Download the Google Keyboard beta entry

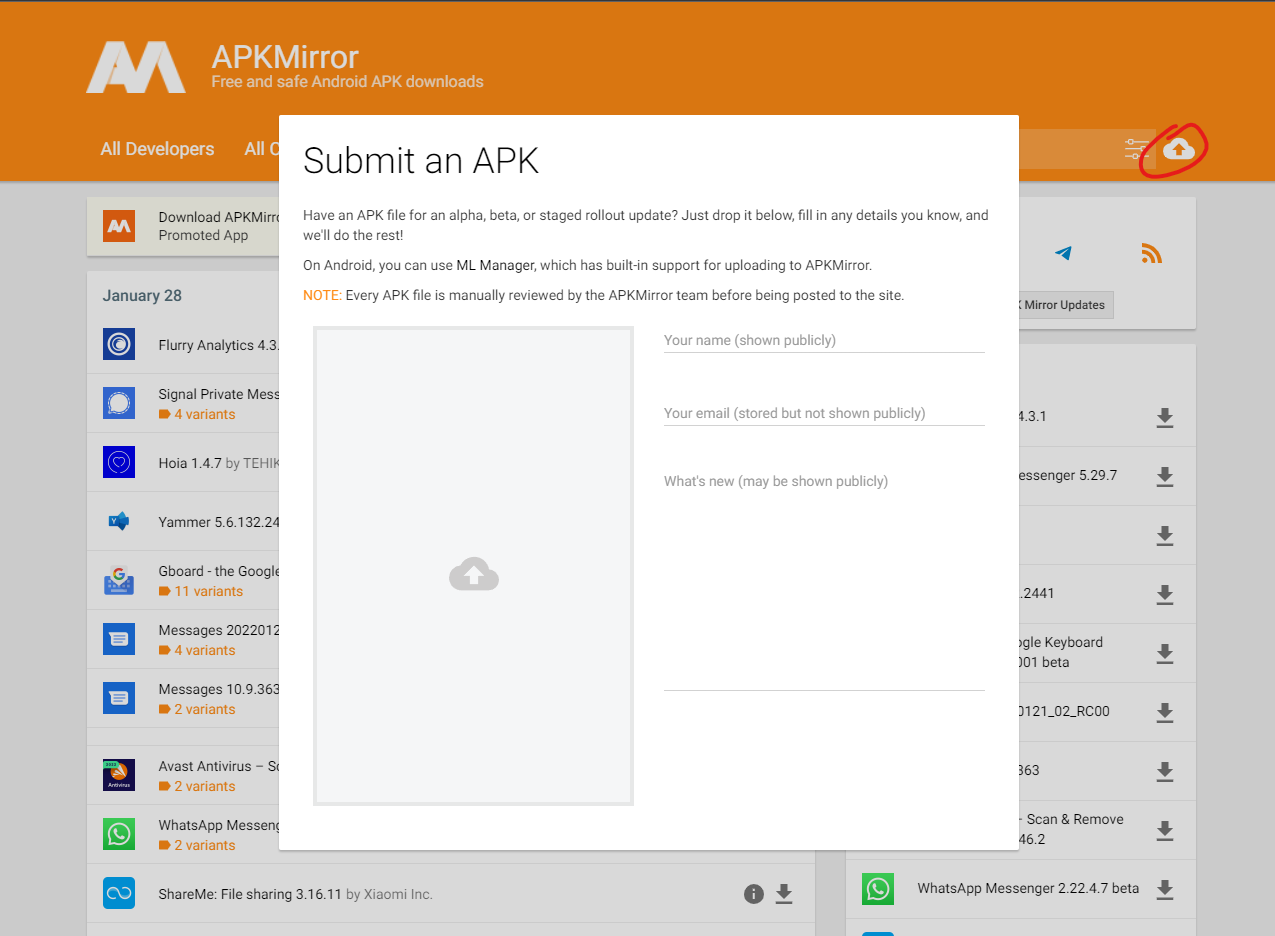click(1165, 653)
